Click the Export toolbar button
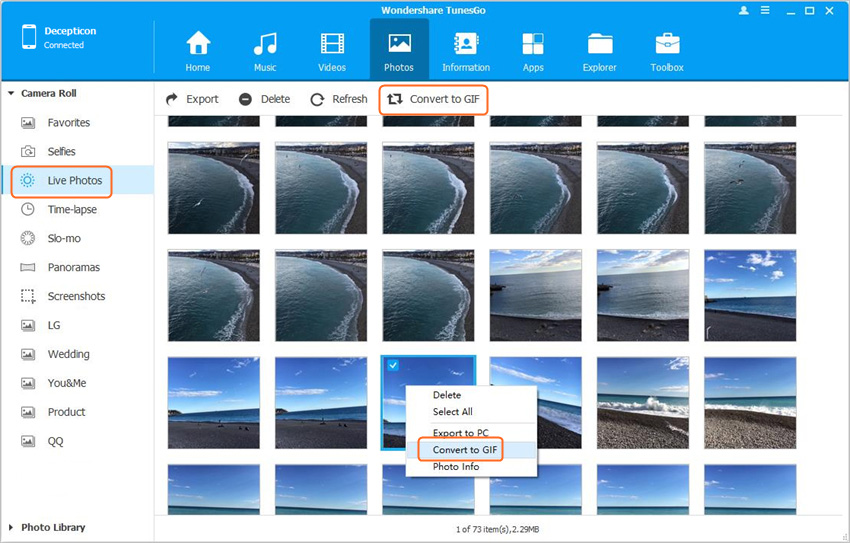850x543 pixels. (x=192, y=99)
